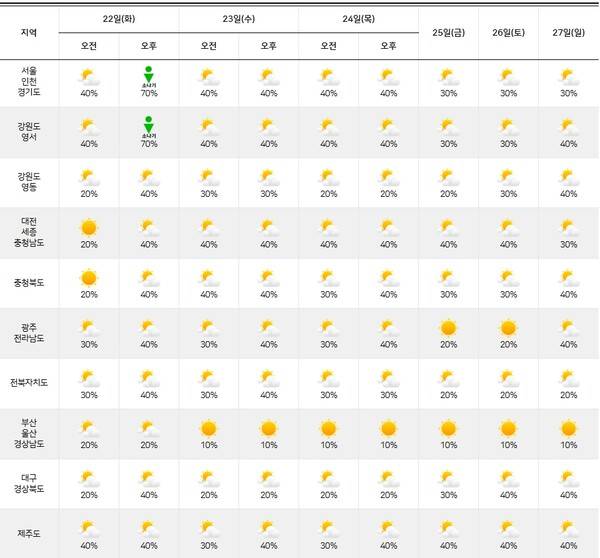Click the cloudy icon for 대구 경상북도 26일(토)

pyautogui.click(x=508, y=478)
